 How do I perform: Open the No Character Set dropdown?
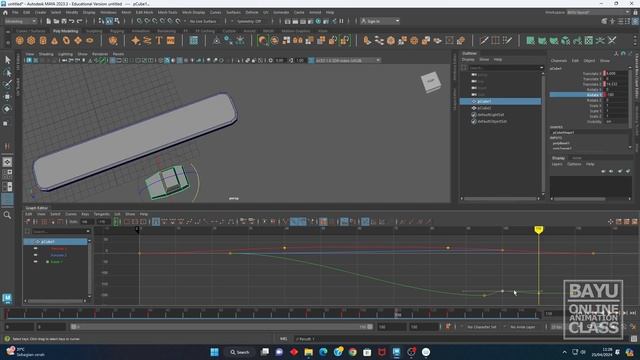[x=482, y=327]
